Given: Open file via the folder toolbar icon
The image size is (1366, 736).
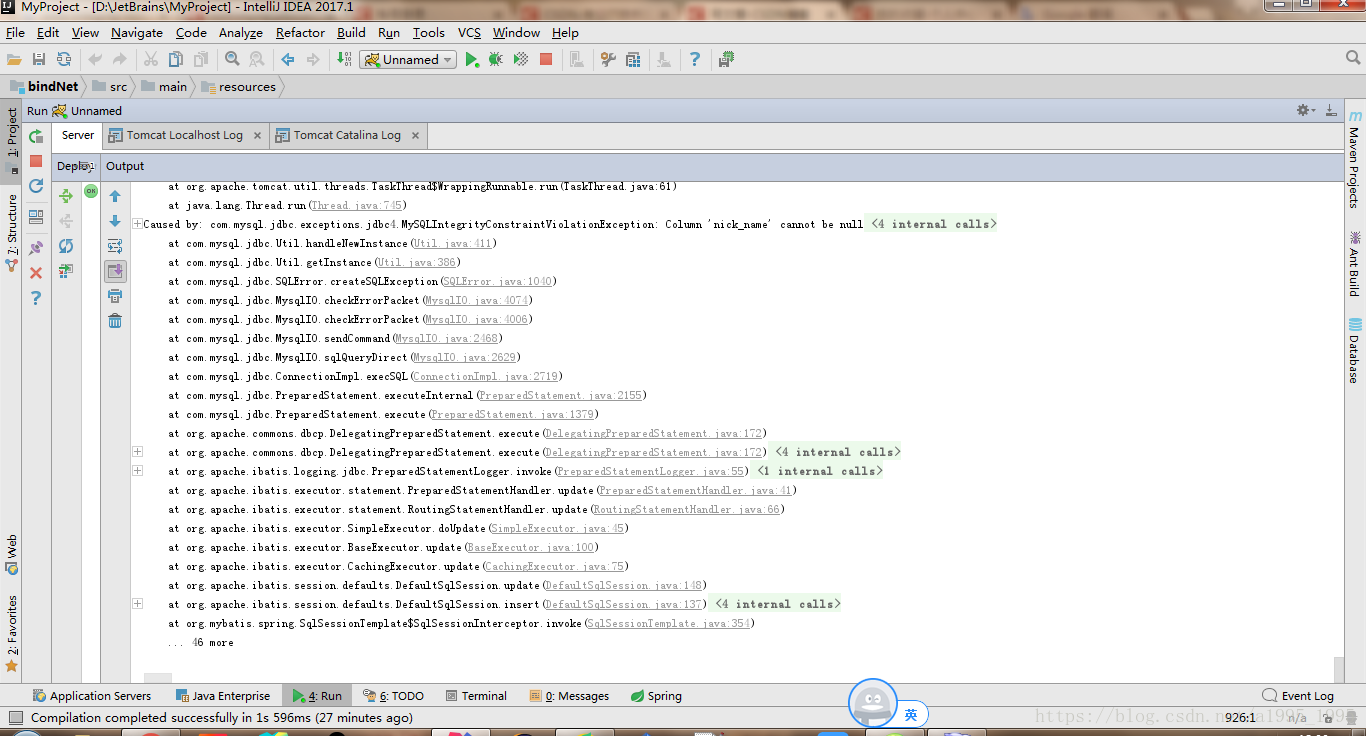Looking at the screenshot, I should point(14,60).
